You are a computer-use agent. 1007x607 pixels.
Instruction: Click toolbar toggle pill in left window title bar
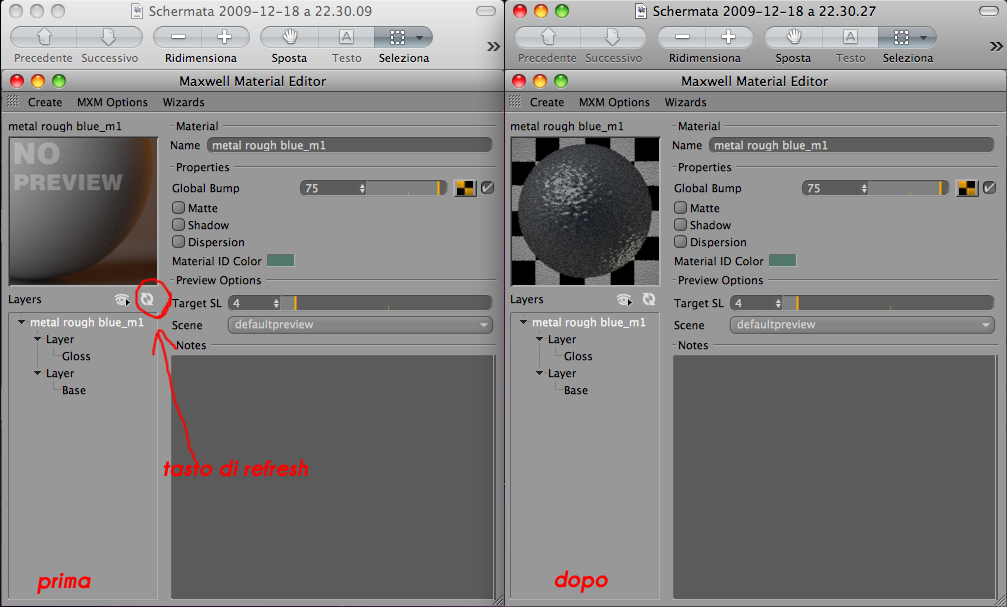(x=486, y=11)
